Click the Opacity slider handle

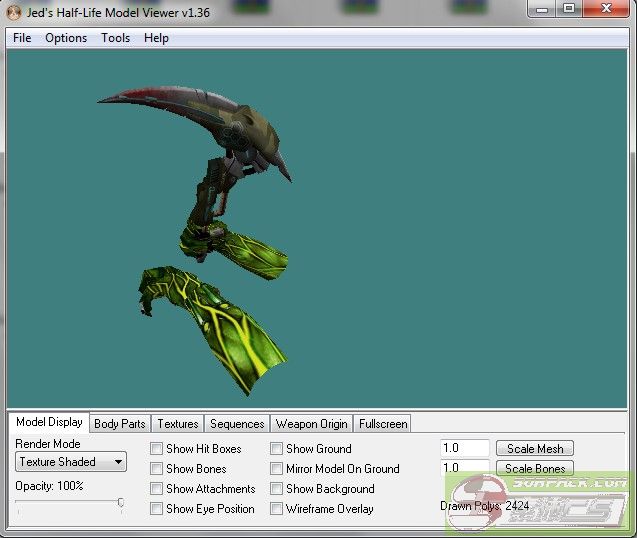tap(121, 503)
